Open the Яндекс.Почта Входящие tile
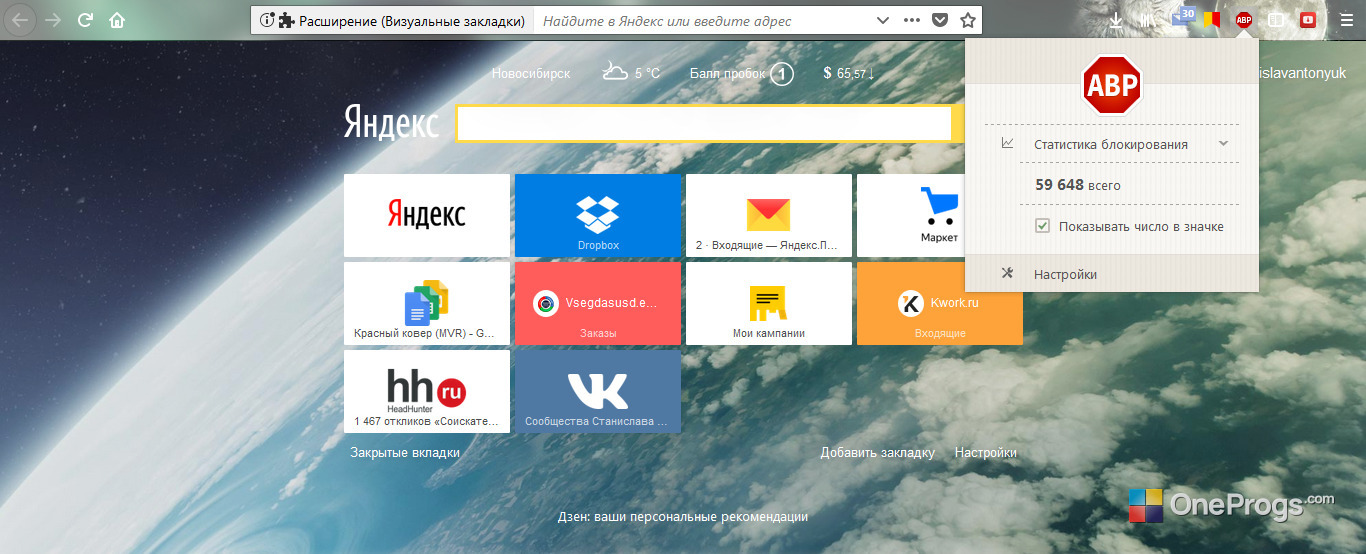This screenshot has height=554, width=1366. pyautogui.click(x=769, y=215)
